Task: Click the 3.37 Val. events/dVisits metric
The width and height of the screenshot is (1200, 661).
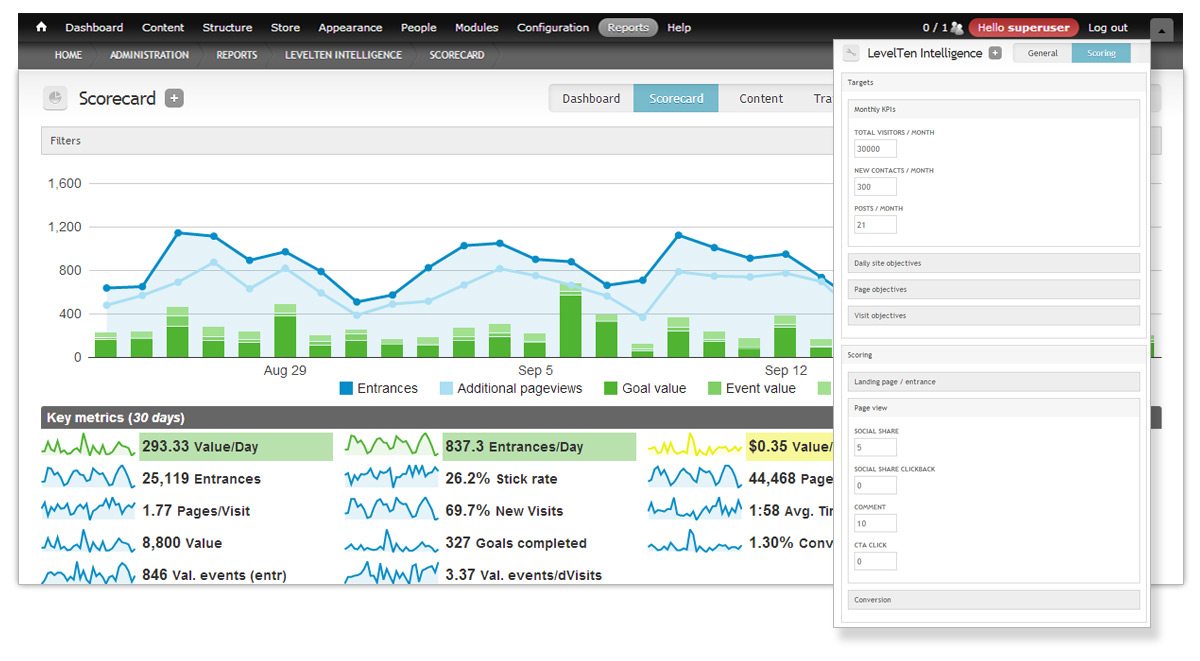Action: 524,575
